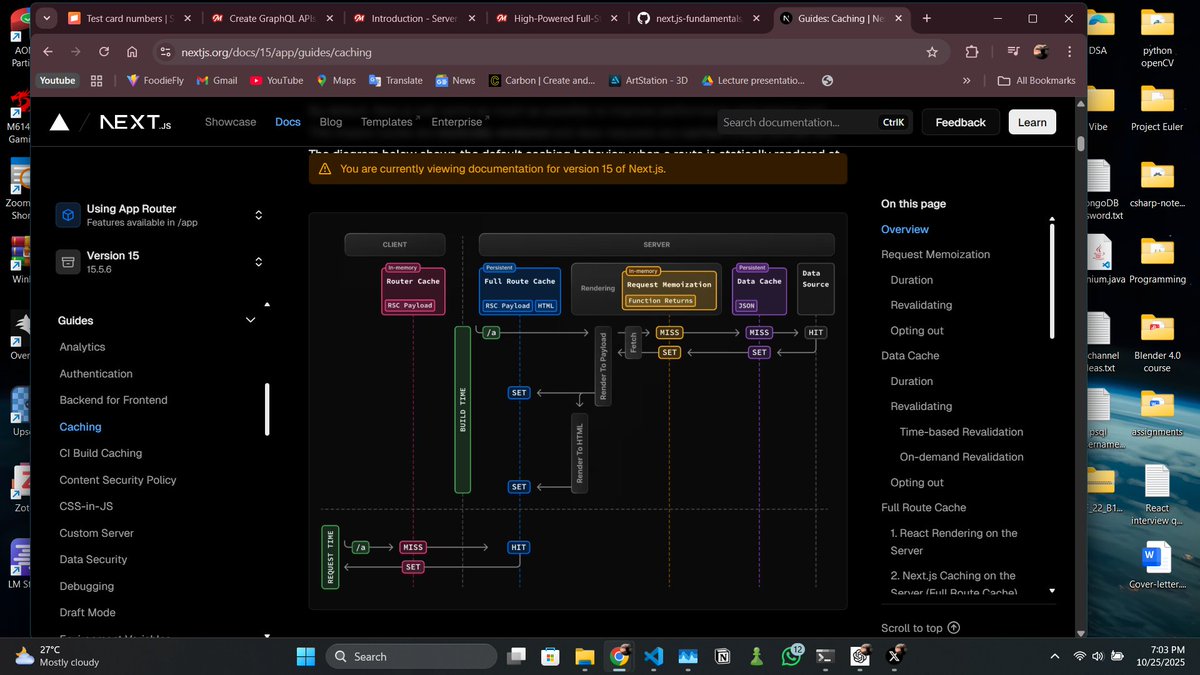
Task: Switch to the Create GraphQL APIs tab
Action: point(274,18)
